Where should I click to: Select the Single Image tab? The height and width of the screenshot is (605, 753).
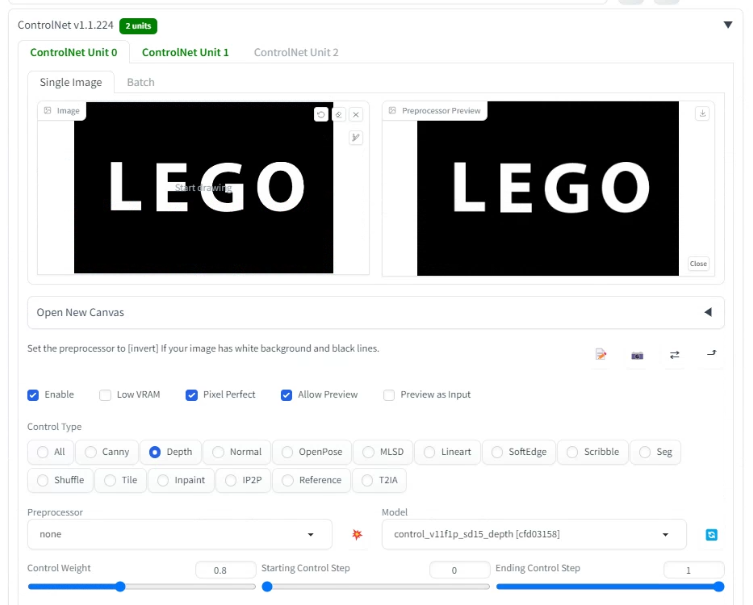pos(71,82)
